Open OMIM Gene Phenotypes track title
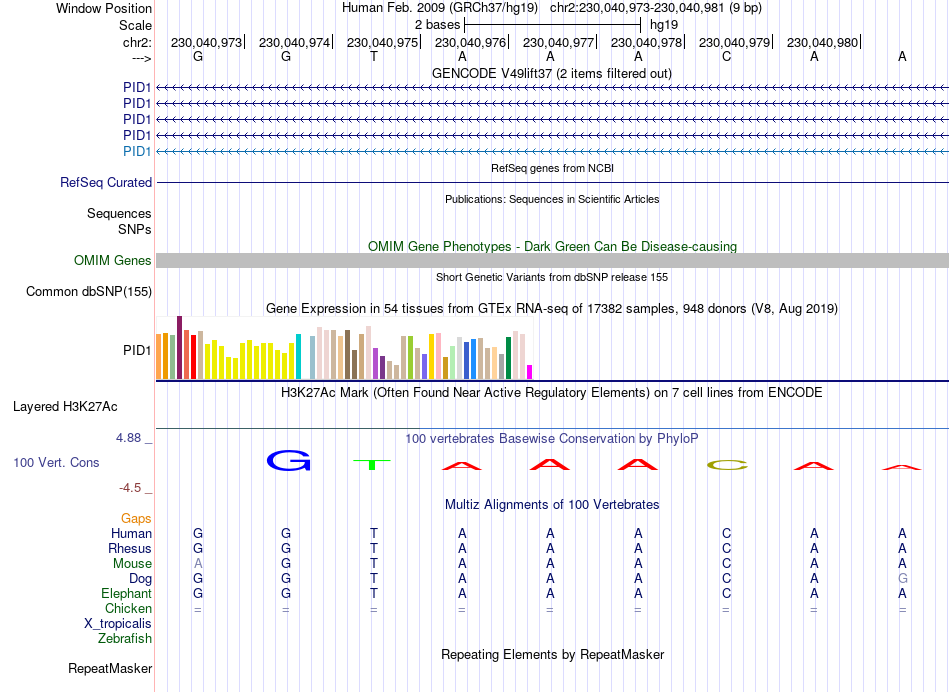The width and height of the screenshot is (950, 692). [x=552, y=246]
